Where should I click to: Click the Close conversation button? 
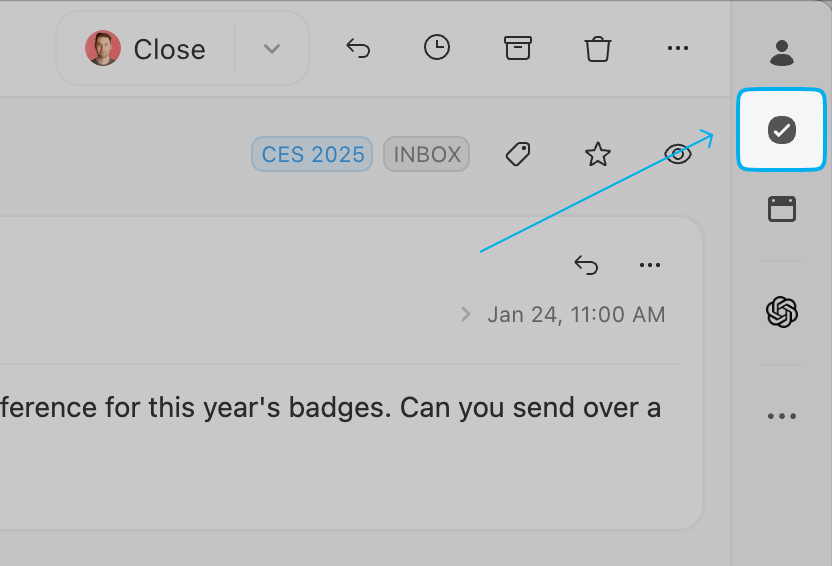coord(147,49)
